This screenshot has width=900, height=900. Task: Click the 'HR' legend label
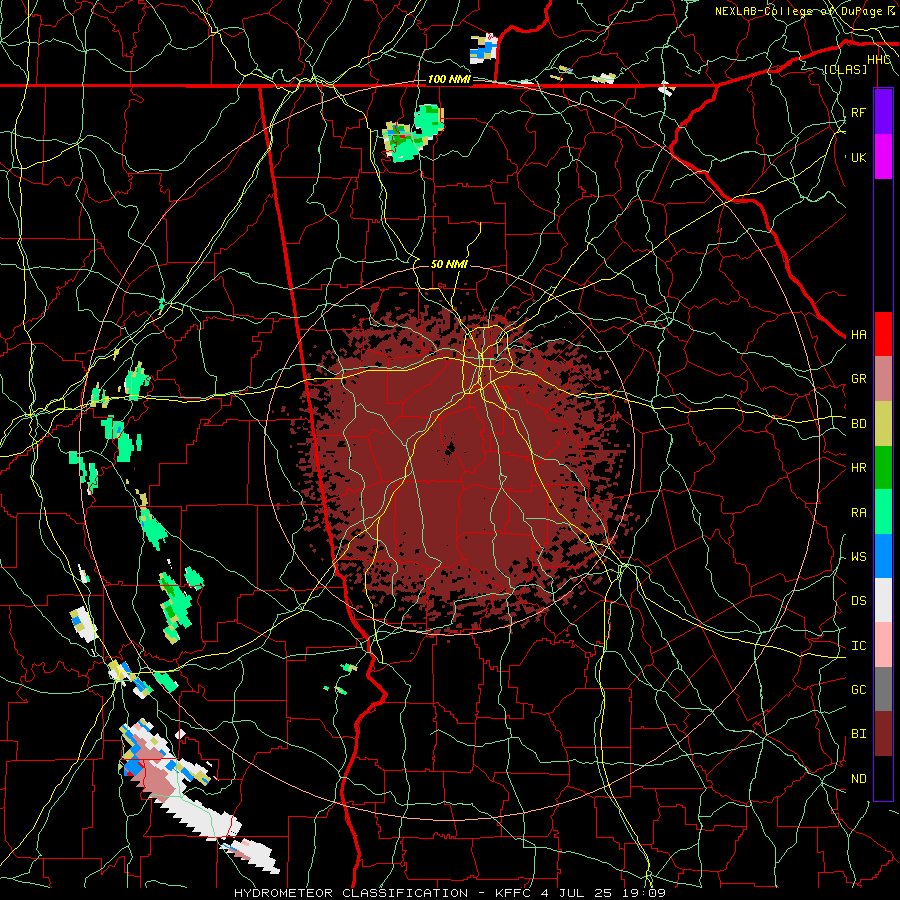click(858, 468)
